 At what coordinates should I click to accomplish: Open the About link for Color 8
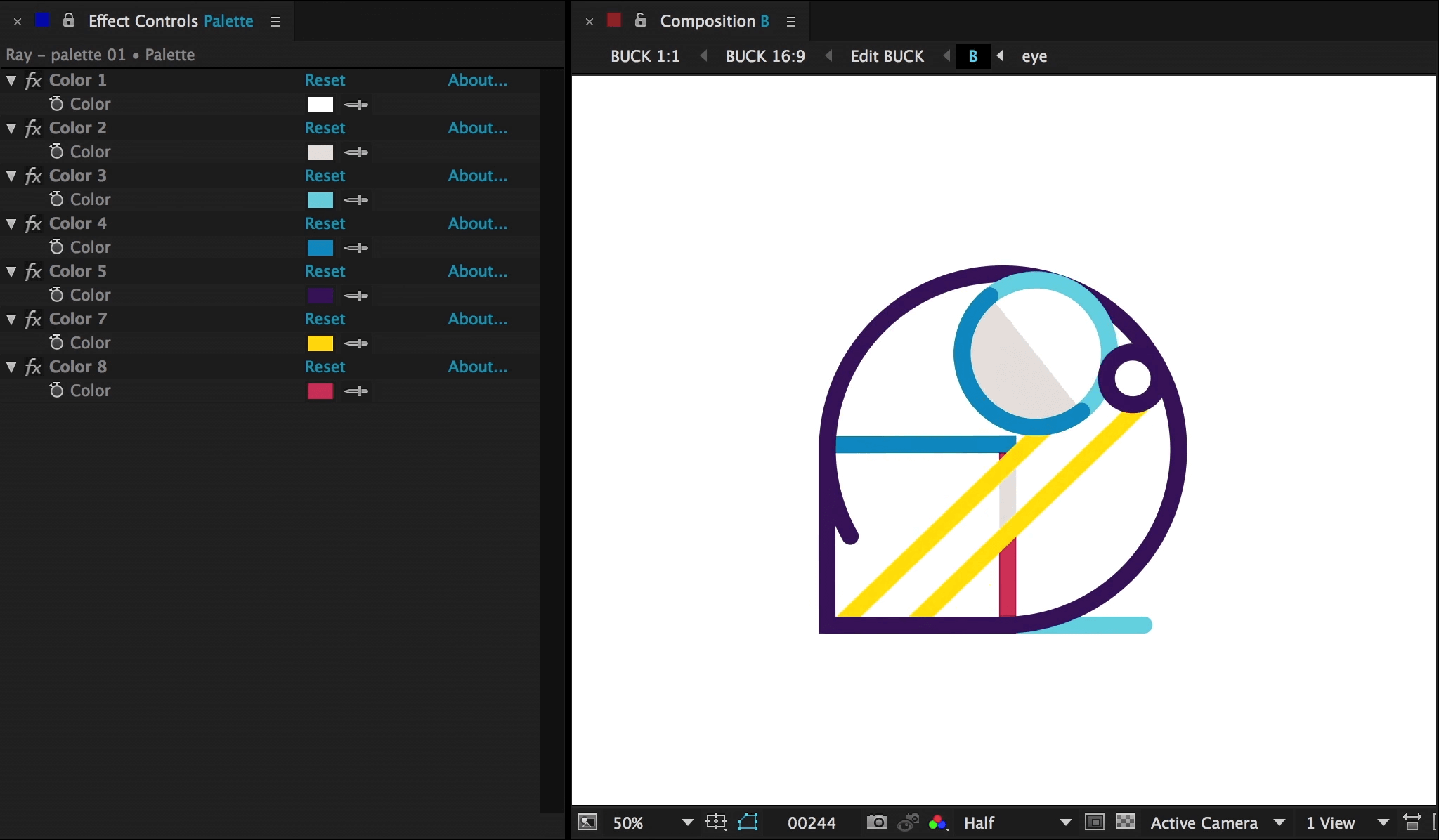click(477, 367)
